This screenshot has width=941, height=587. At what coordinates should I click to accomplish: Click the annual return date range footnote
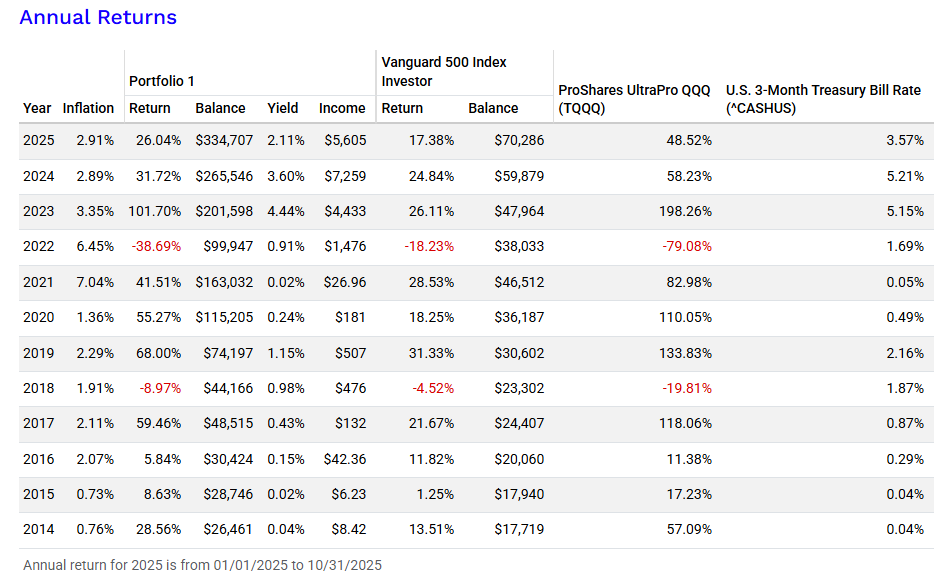click(202, 565)
